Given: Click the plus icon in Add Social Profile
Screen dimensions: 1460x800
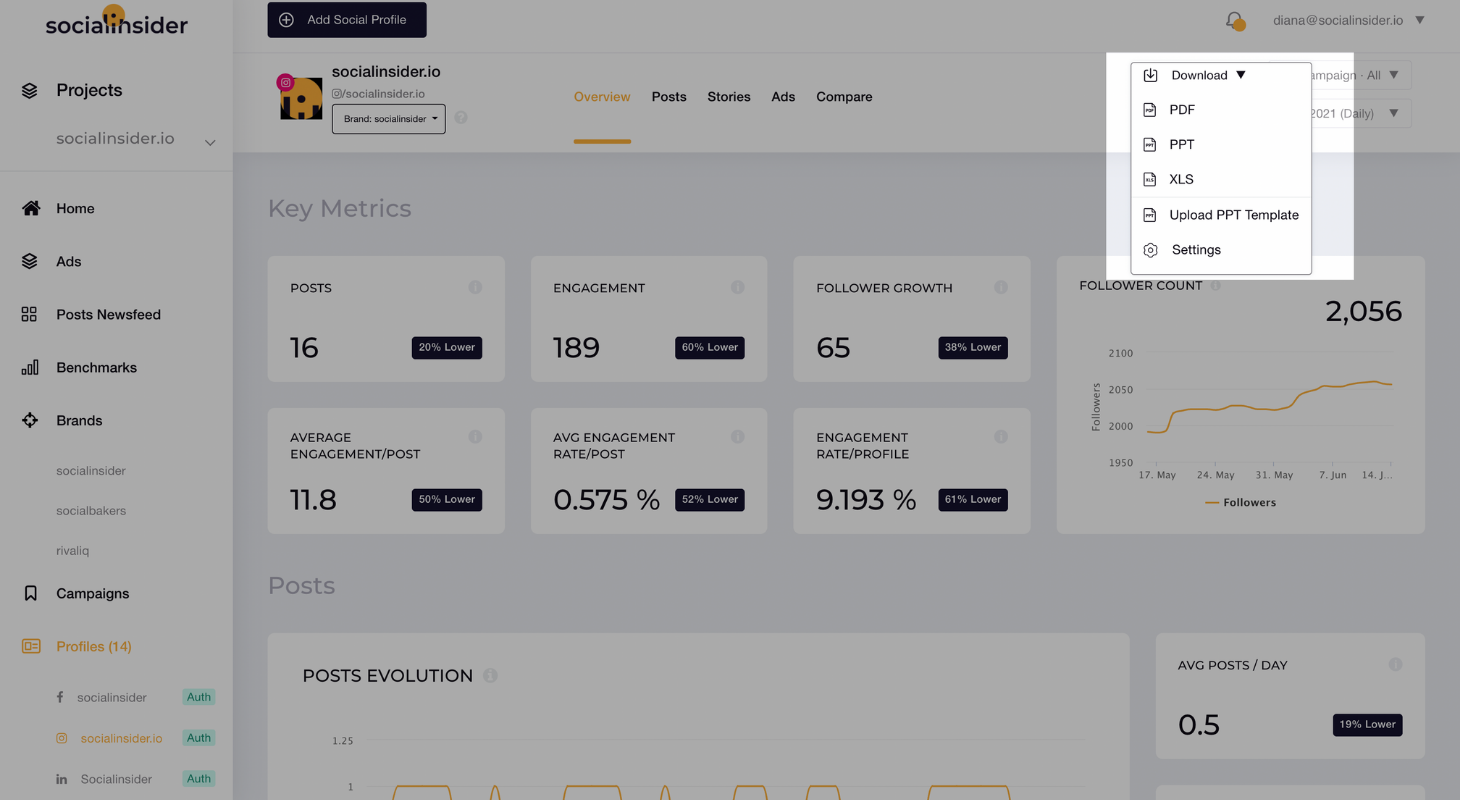Looking at the screenshot, I should tap(286, 20).
